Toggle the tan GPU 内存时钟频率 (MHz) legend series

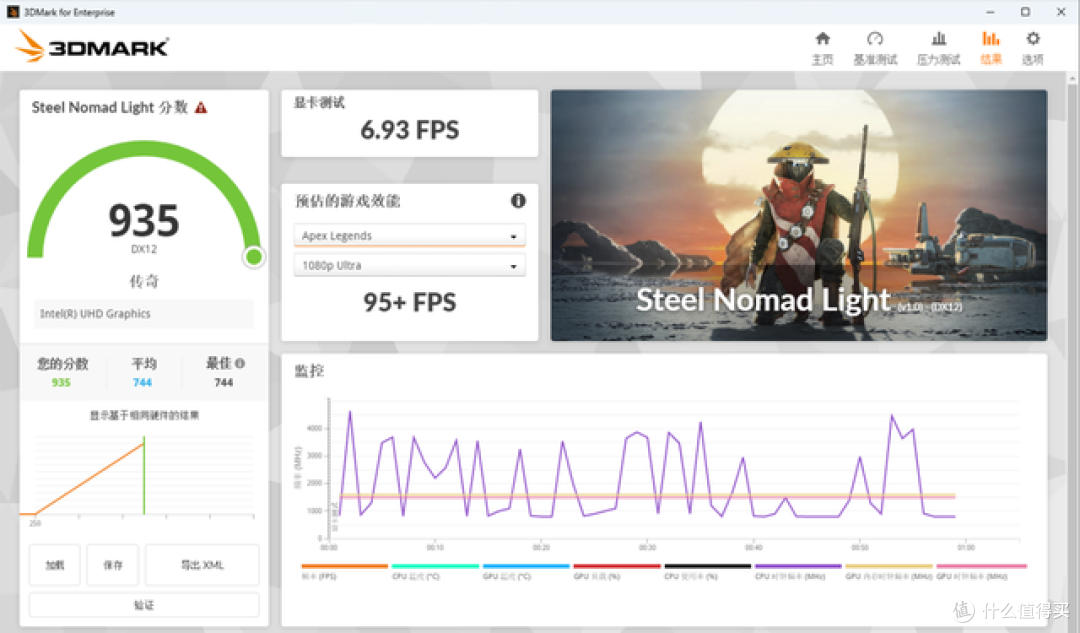click(x=889, y=571)
